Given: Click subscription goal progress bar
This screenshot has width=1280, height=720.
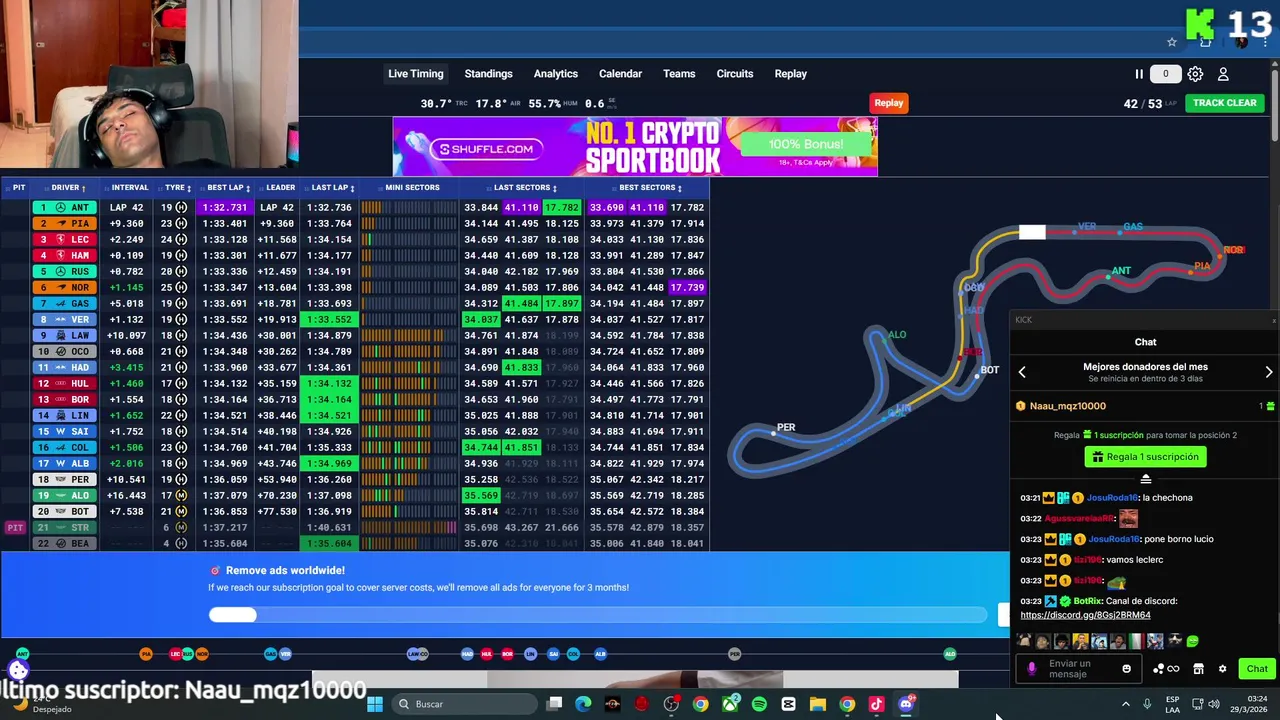Looking at the screenshot, I should pos(598,615).
